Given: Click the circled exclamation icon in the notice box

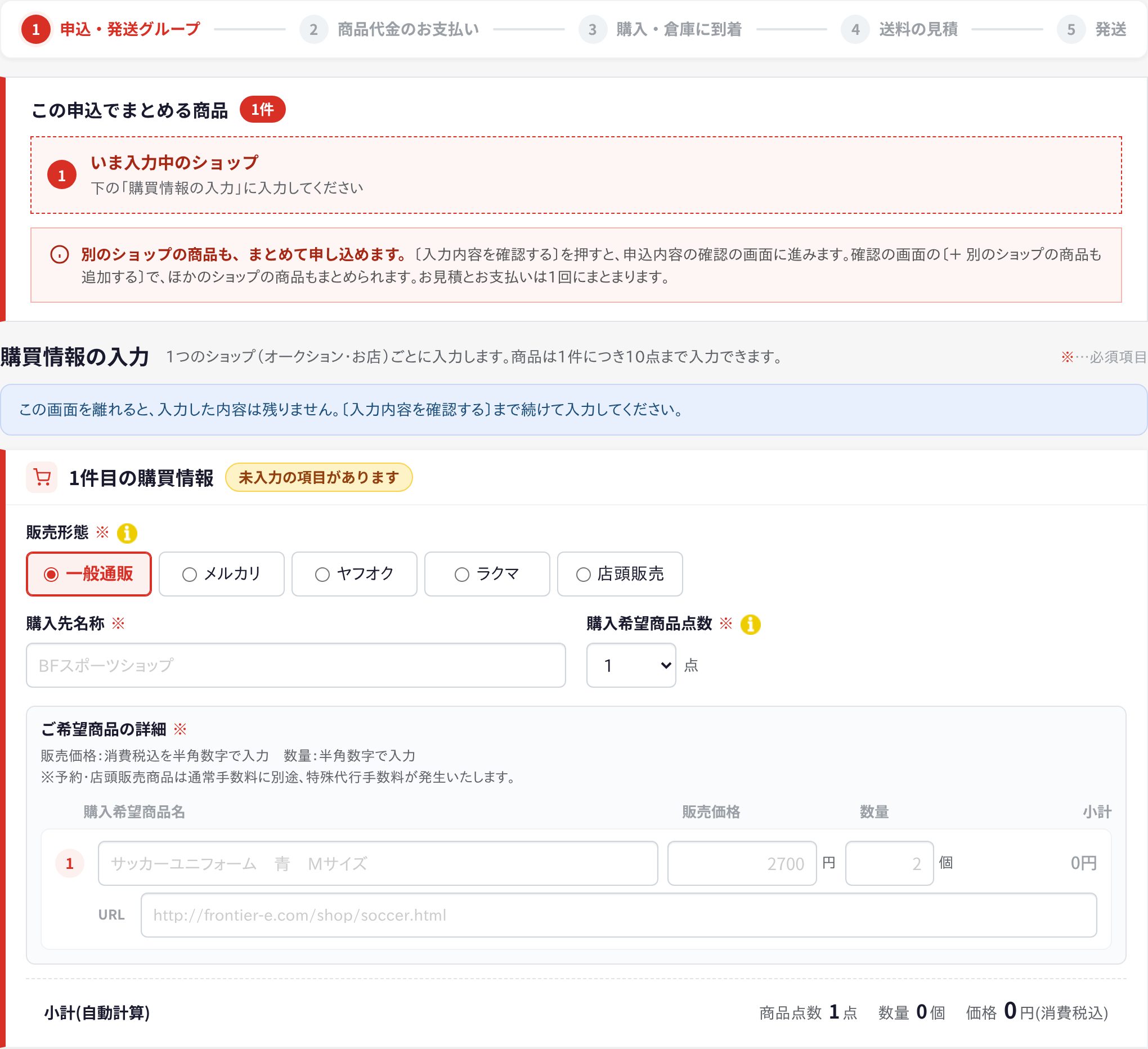Looking at the screenshot, I should [x=59, y=254].
